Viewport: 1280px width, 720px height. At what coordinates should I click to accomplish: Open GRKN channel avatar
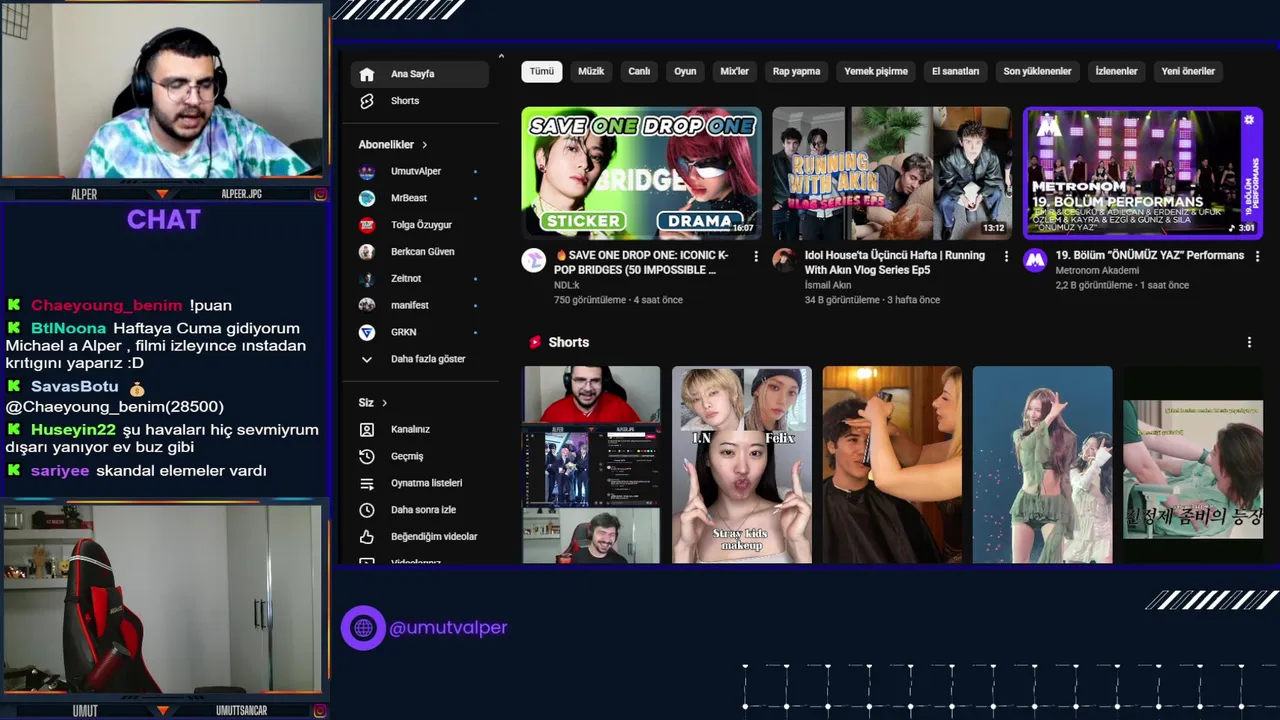click(x=367, y=332)
